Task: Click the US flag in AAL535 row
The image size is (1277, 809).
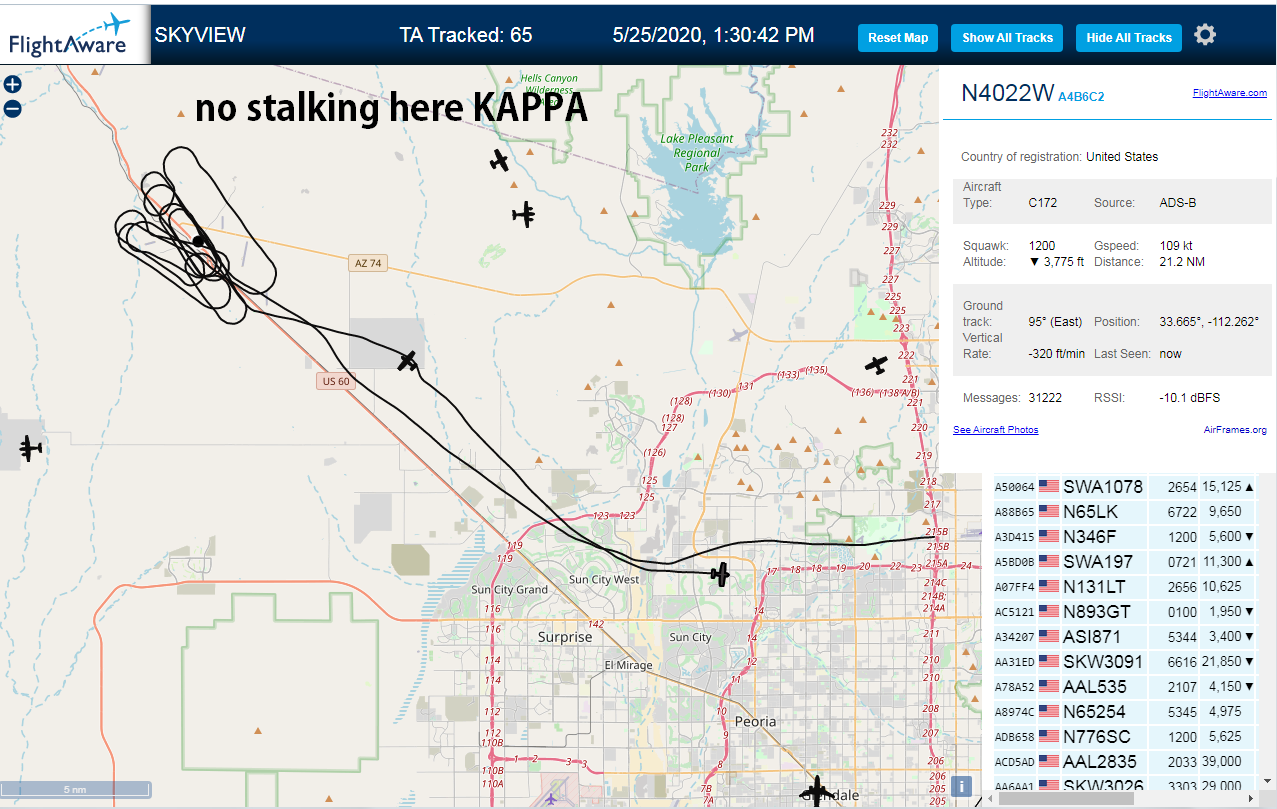Action: coord(1049,687)
